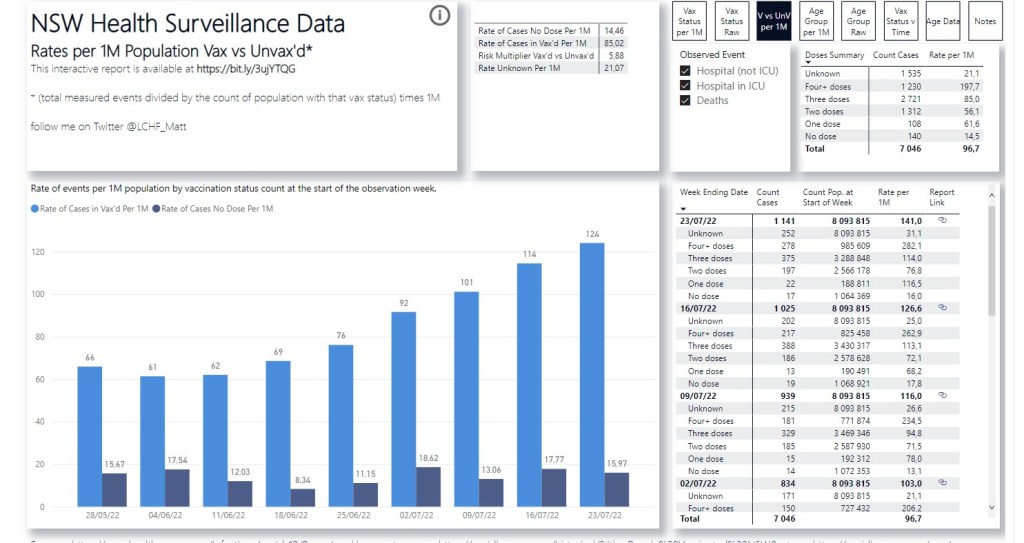Screen dimensions: 1024x543
Task: Click sort arrow under Week Ending Date header
Action: pos(683,209)
